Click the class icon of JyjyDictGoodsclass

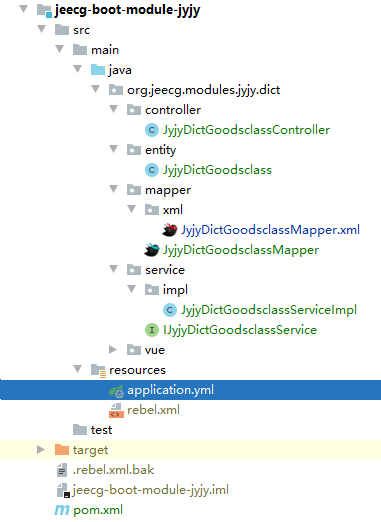pyautogui.click(x=152, y=170)
